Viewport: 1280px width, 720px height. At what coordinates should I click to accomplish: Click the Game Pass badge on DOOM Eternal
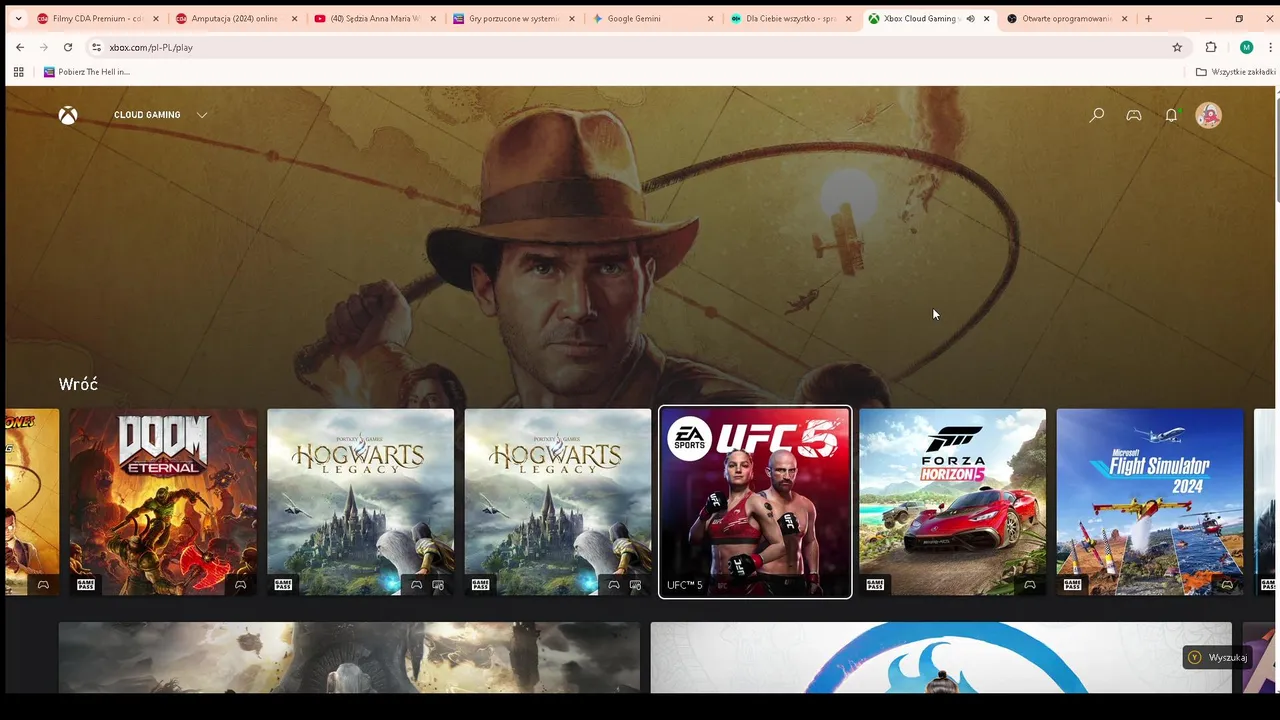tap(86, 585)
